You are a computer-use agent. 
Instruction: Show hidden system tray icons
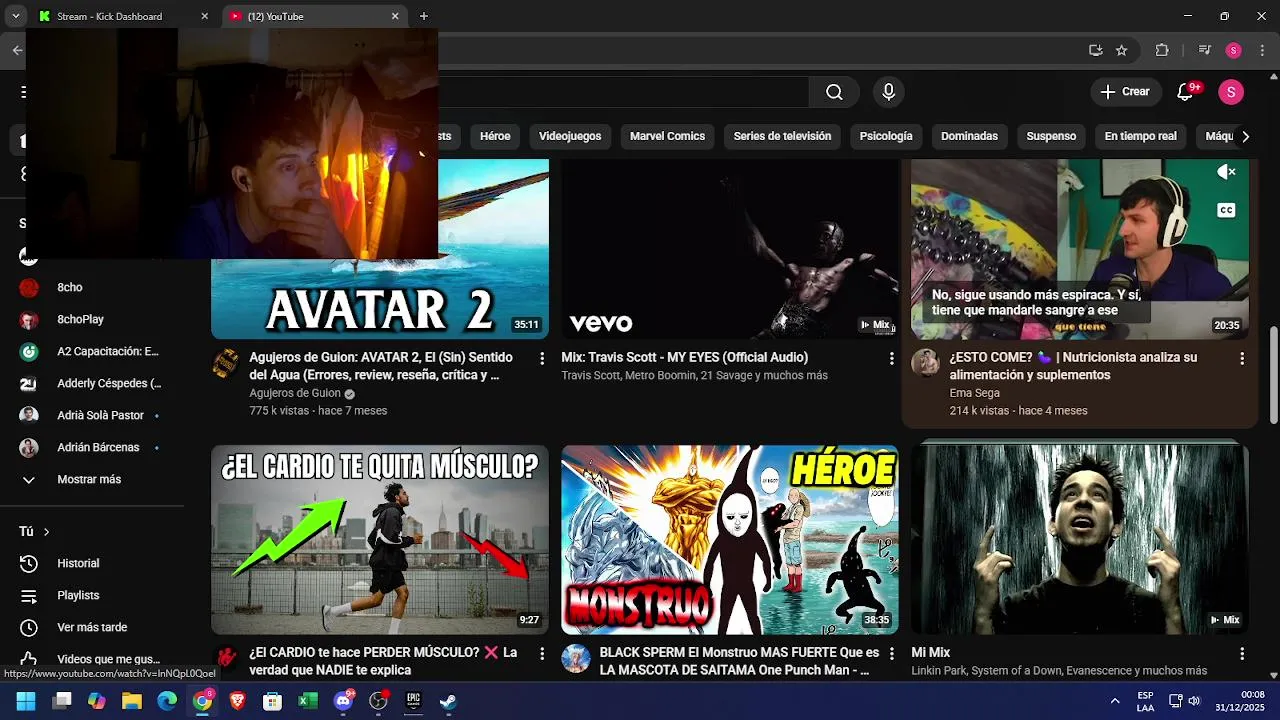click(x=1115, y=701)
